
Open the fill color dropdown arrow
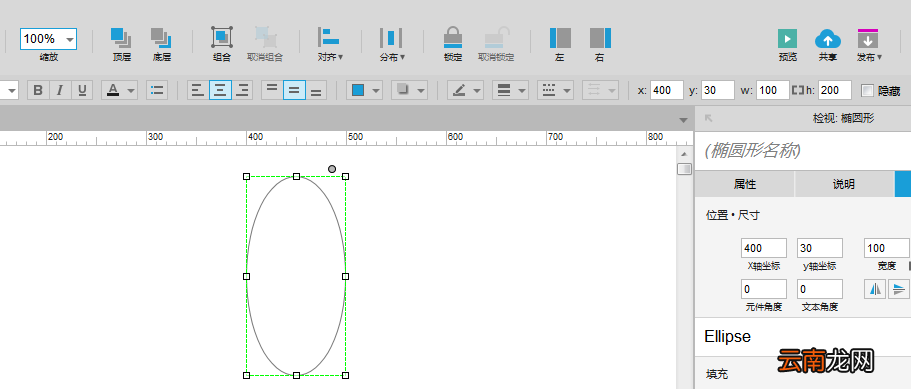(376, 91)
